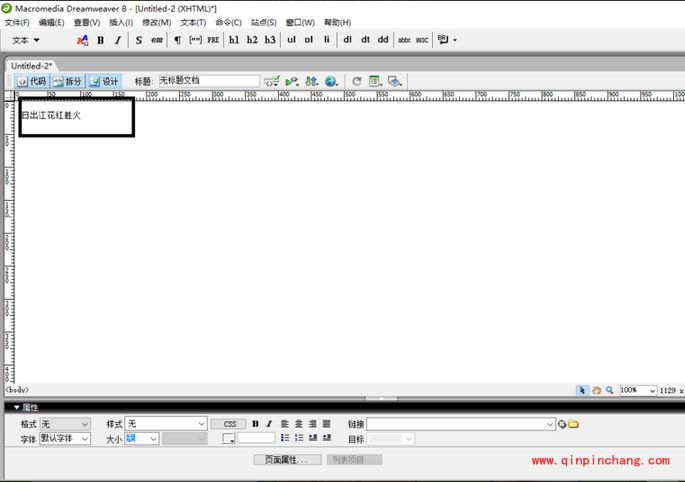Open the 格式 format dropdown

(65, 424)
